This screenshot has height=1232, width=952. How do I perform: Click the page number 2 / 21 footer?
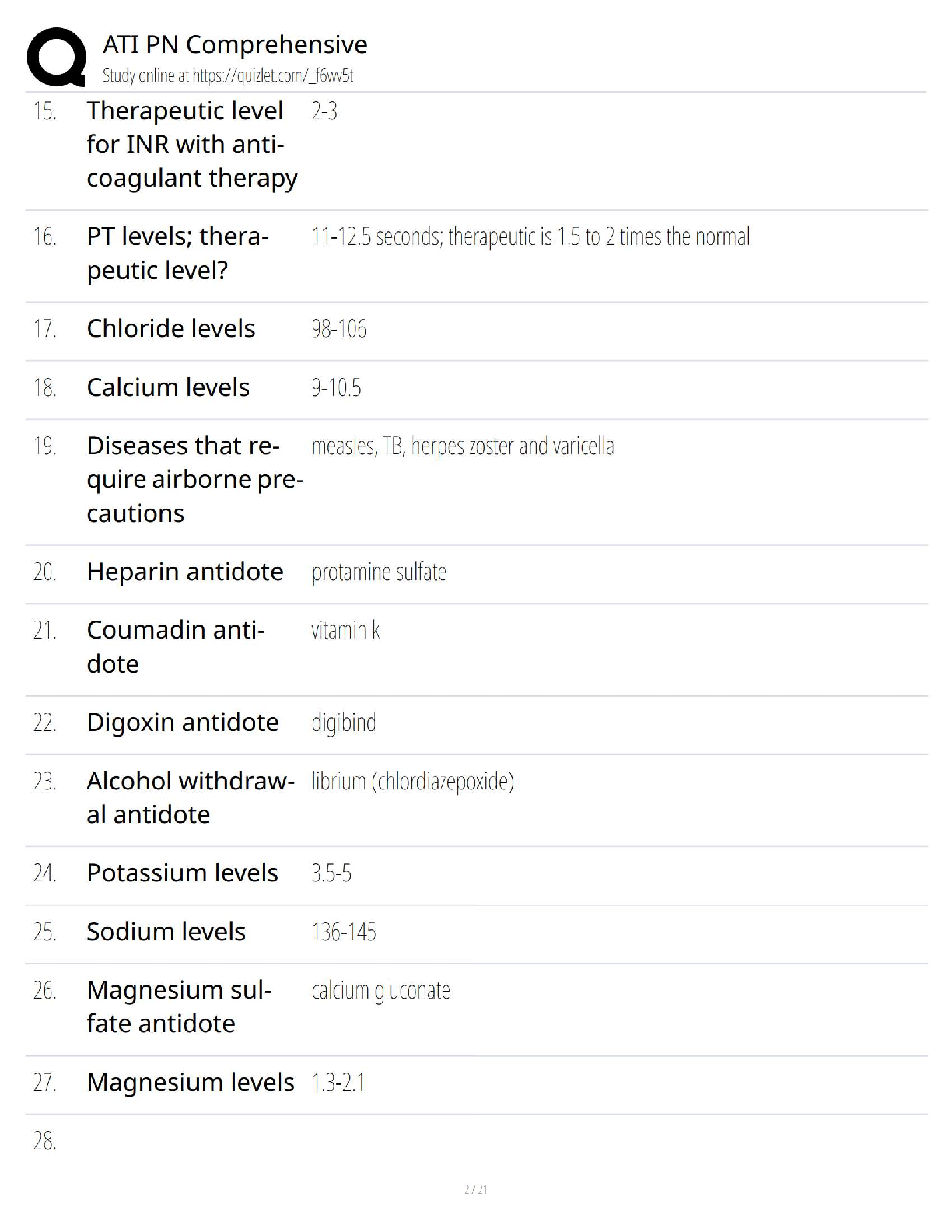(475, 1189)
